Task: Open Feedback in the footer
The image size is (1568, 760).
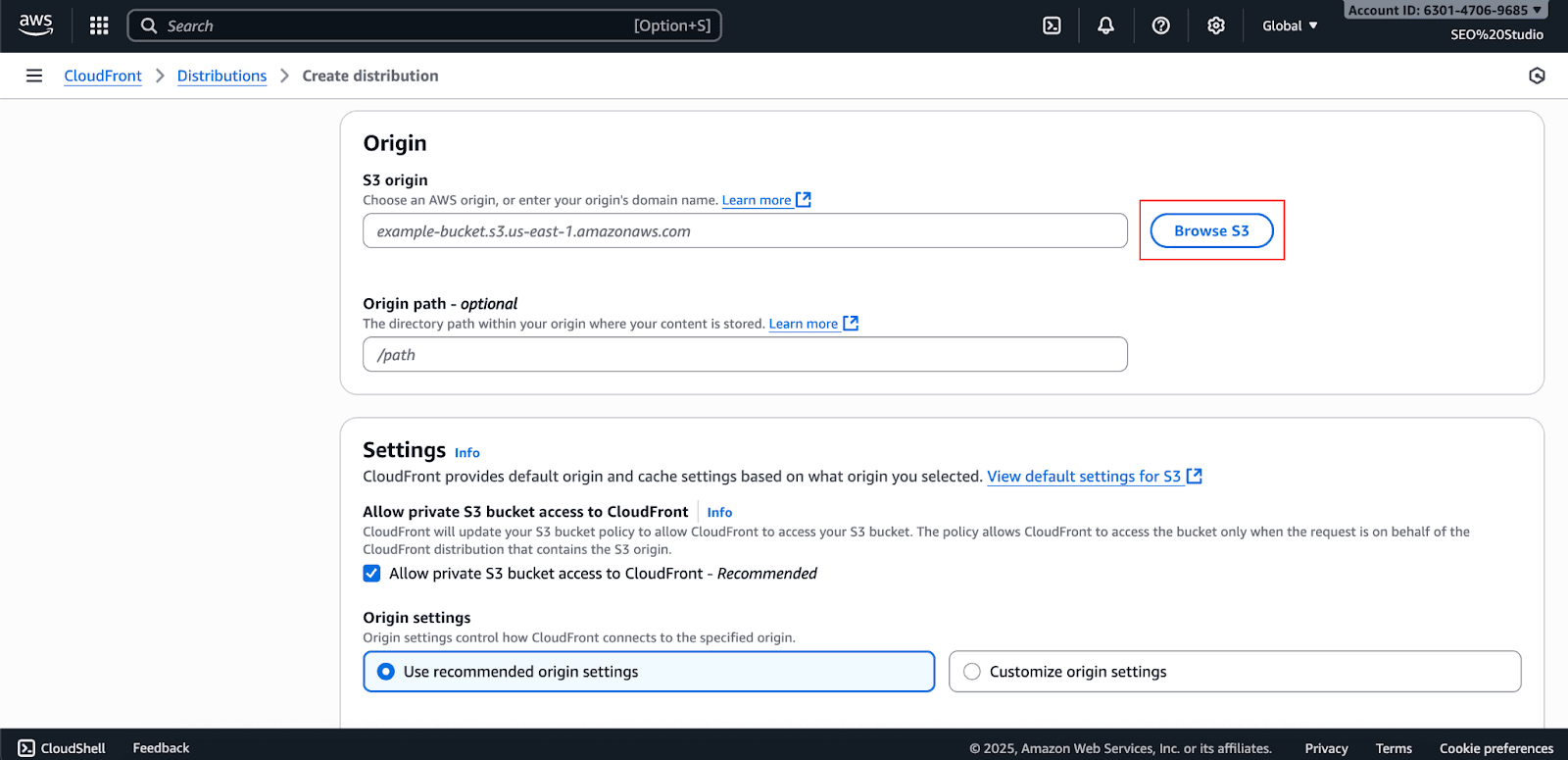Action: click(161, 748)
